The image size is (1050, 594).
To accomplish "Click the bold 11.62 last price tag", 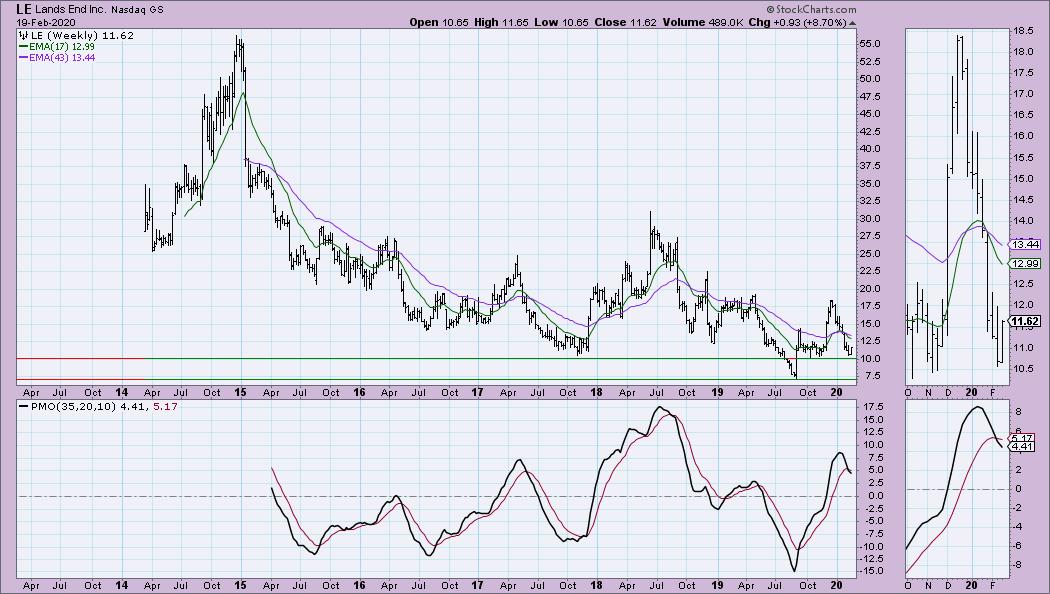I will (x=1025, y=321).
